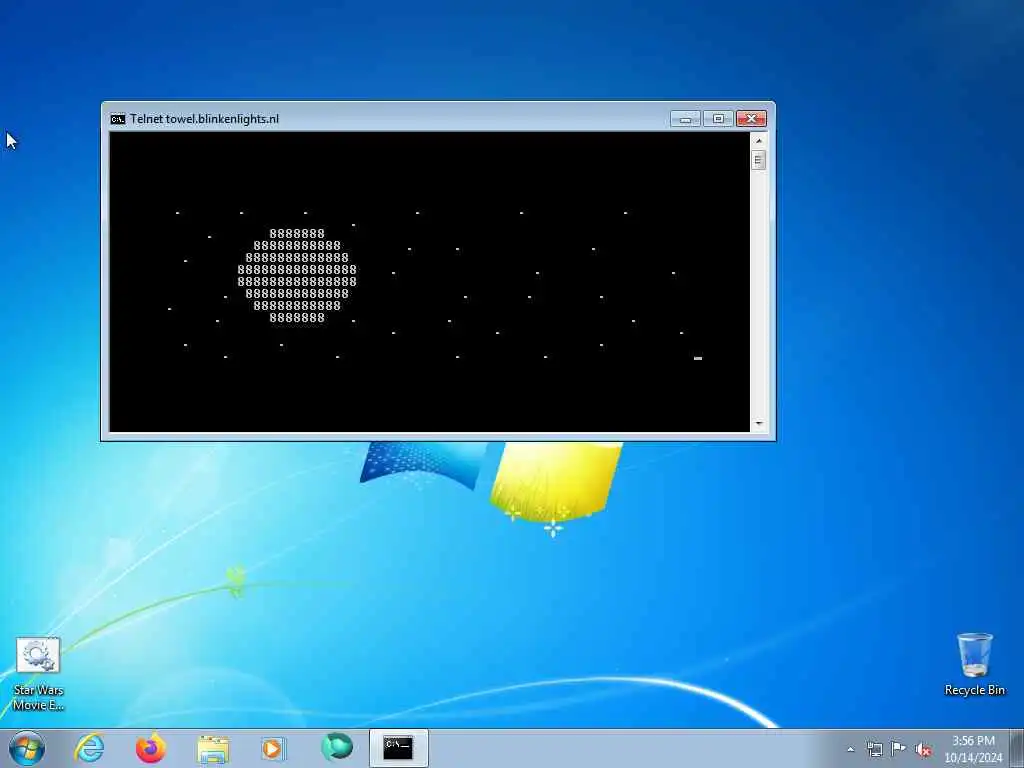This screenshot has width=1024, height=768.
Task: Close the Telnet window
Action: [x=751, y=119]
